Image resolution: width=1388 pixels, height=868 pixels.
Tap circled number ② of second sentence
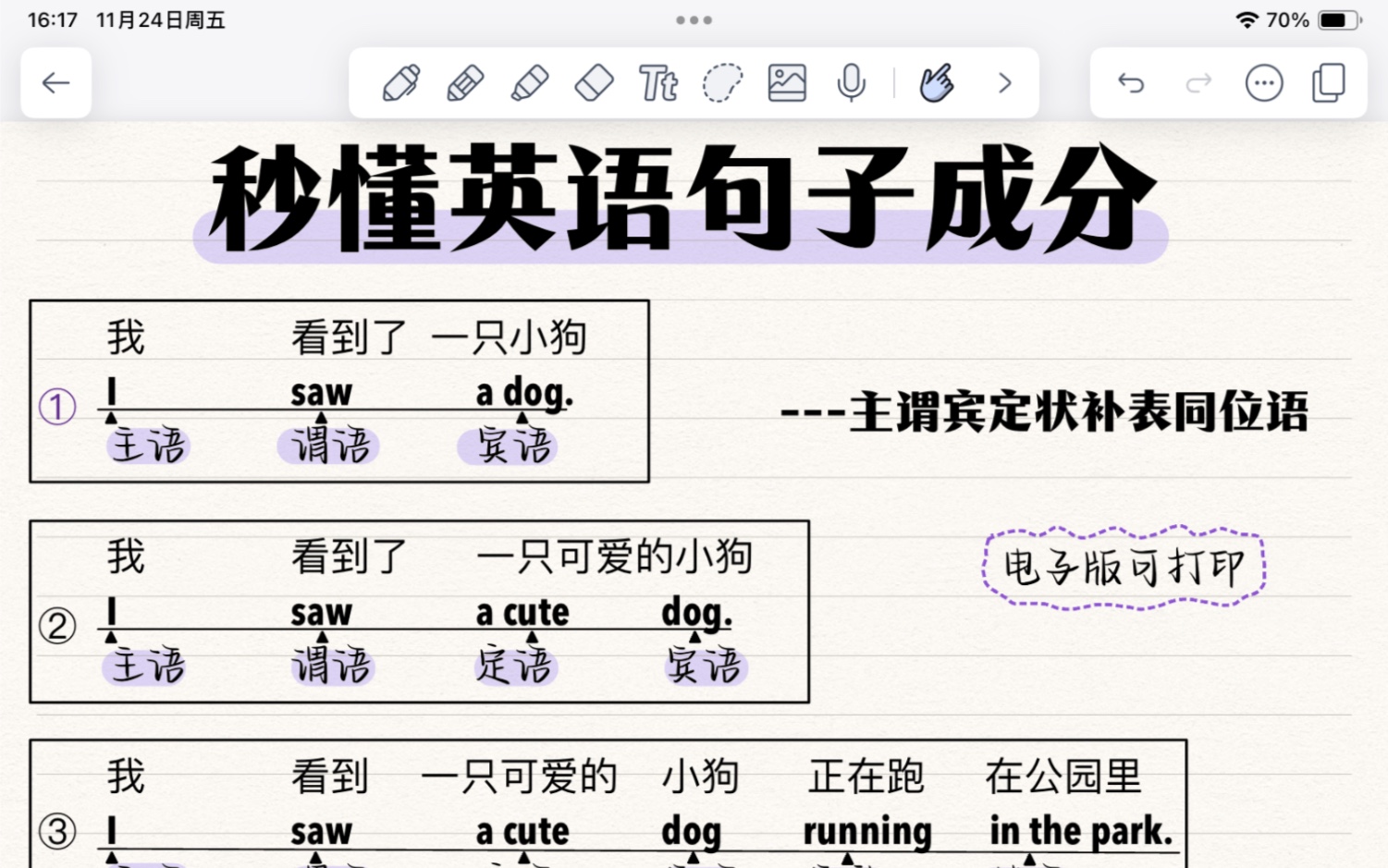coord(56,626)
